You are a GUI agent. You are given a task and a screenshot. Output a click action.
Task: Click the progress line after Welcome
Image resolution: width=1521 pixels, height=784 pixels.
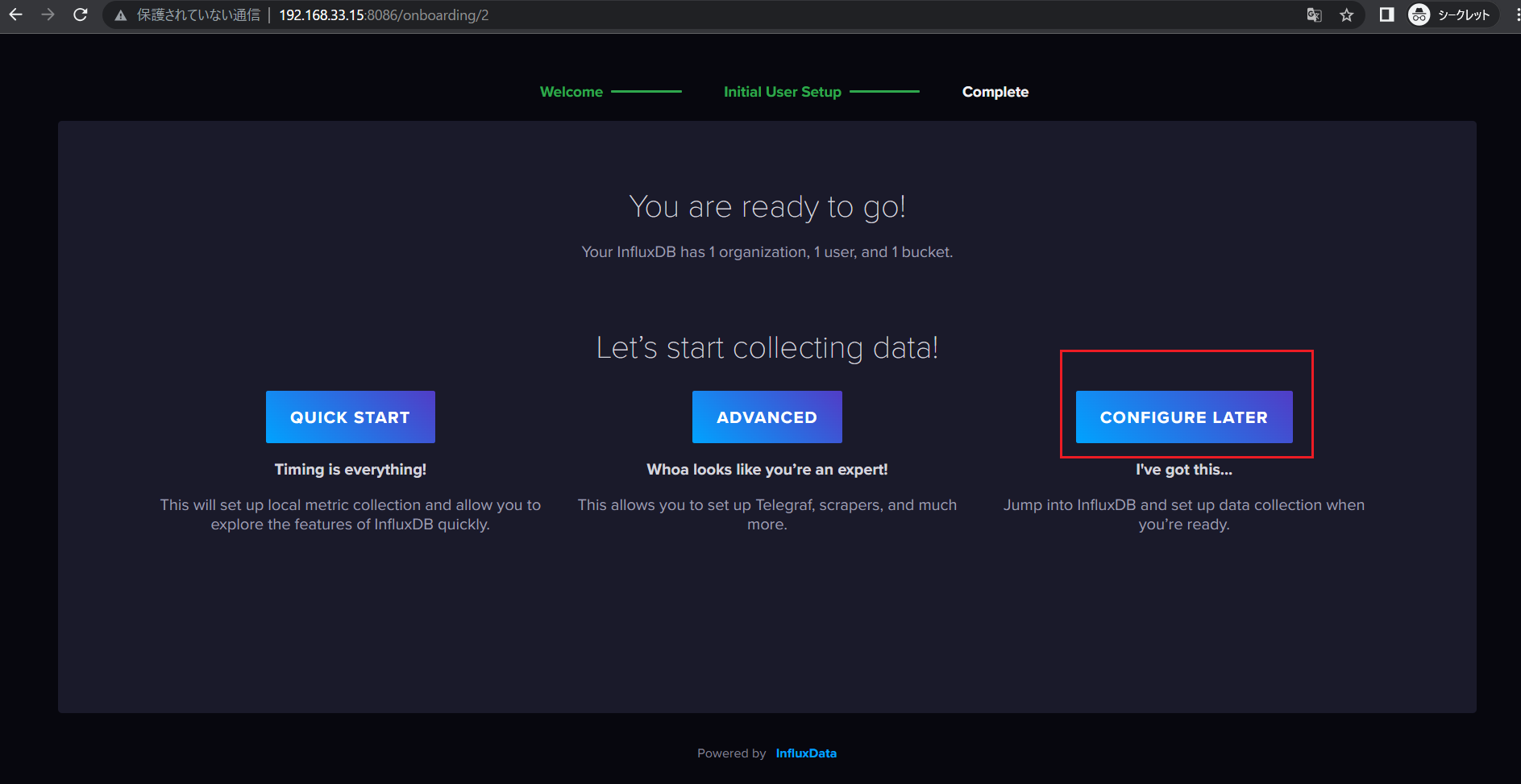click(x=646, y=92)
